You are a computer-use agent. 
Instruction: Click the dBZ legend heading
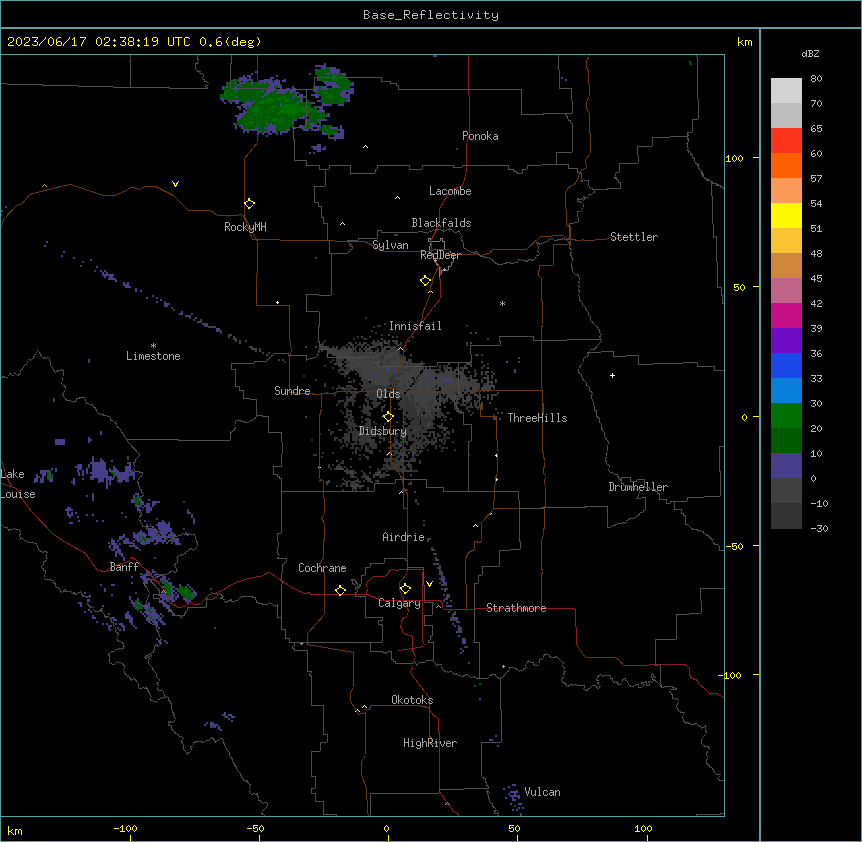click(810, 53)
